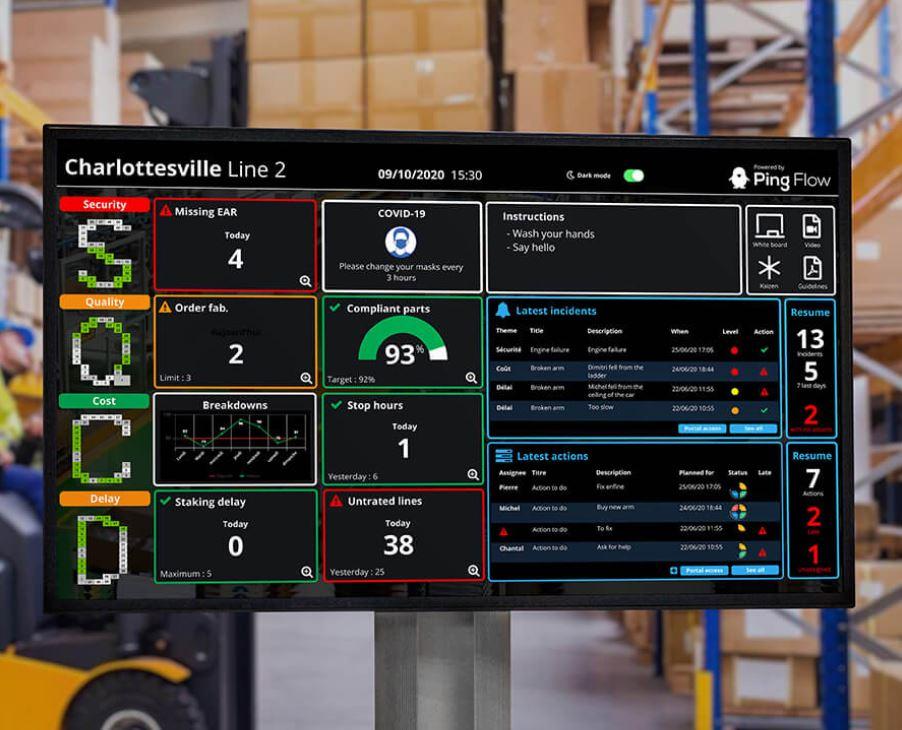Click magnifier icon on Untrated lines tile
Screen dimensions: 902x730
click(x=473, y=571)
